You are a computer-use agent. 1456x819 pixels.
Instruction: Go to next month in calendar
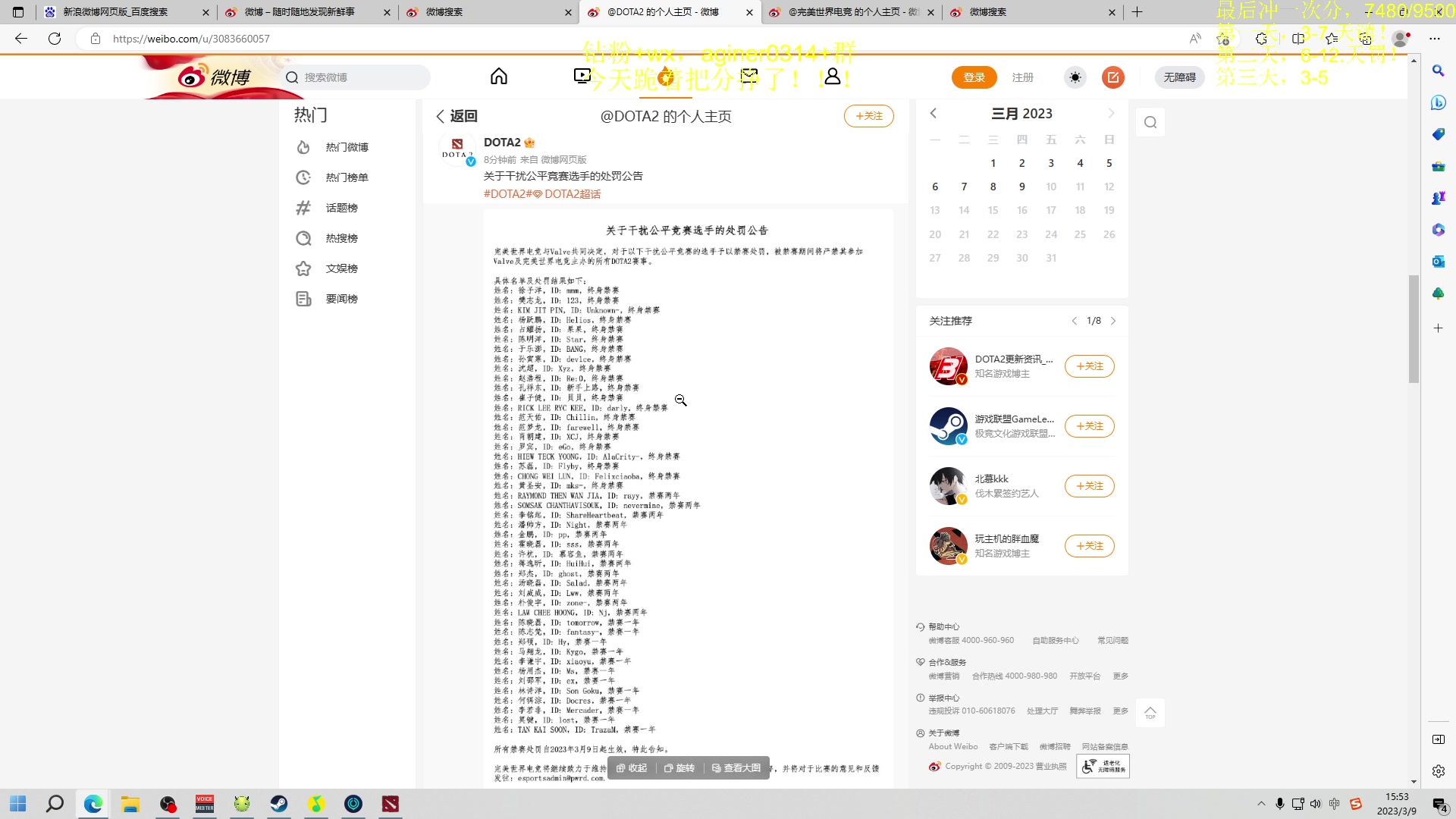click(x=1111, y=113)
